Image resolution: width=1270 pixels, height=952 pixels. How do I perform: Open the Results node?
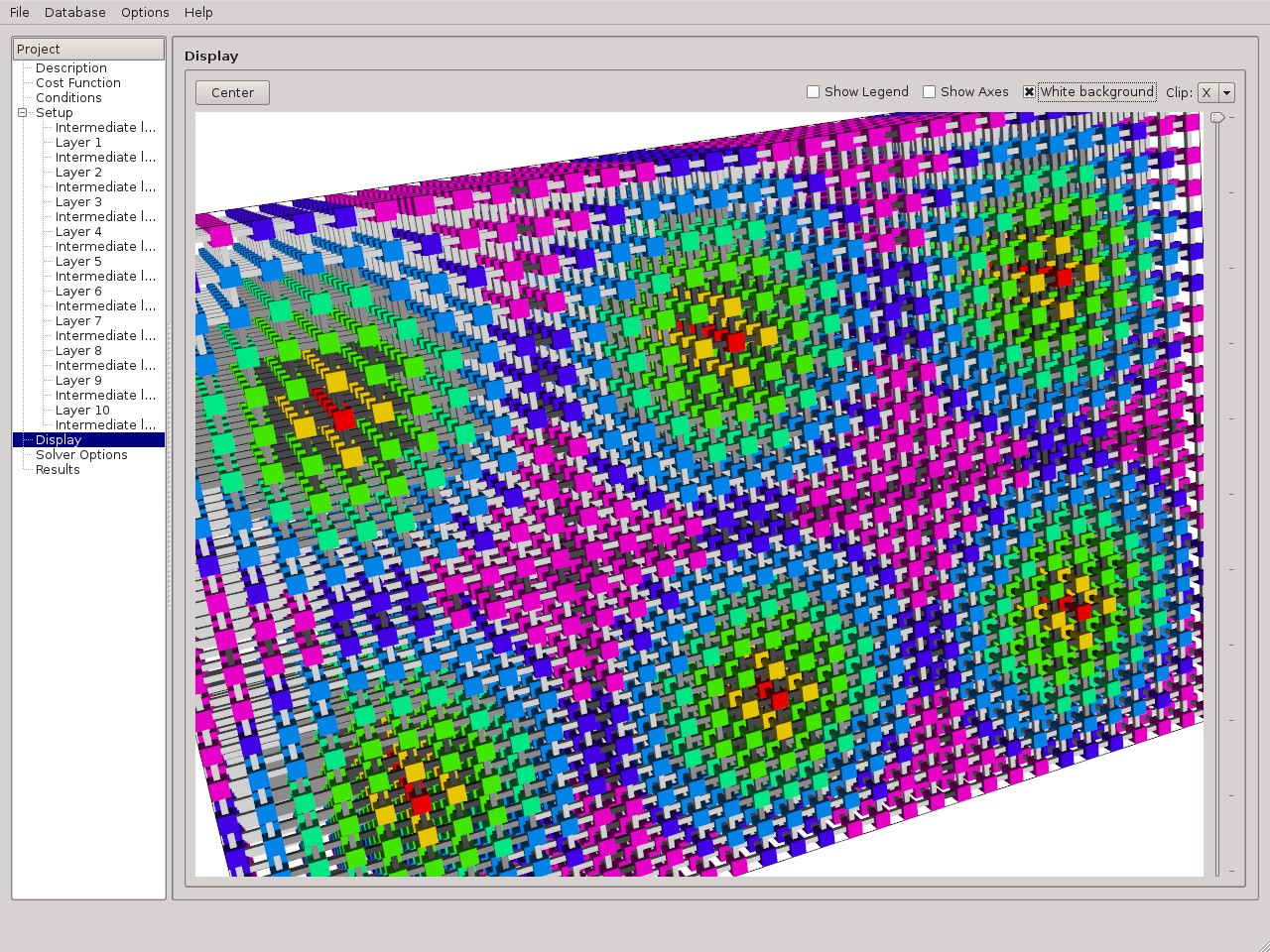click(x=57, y=469)
